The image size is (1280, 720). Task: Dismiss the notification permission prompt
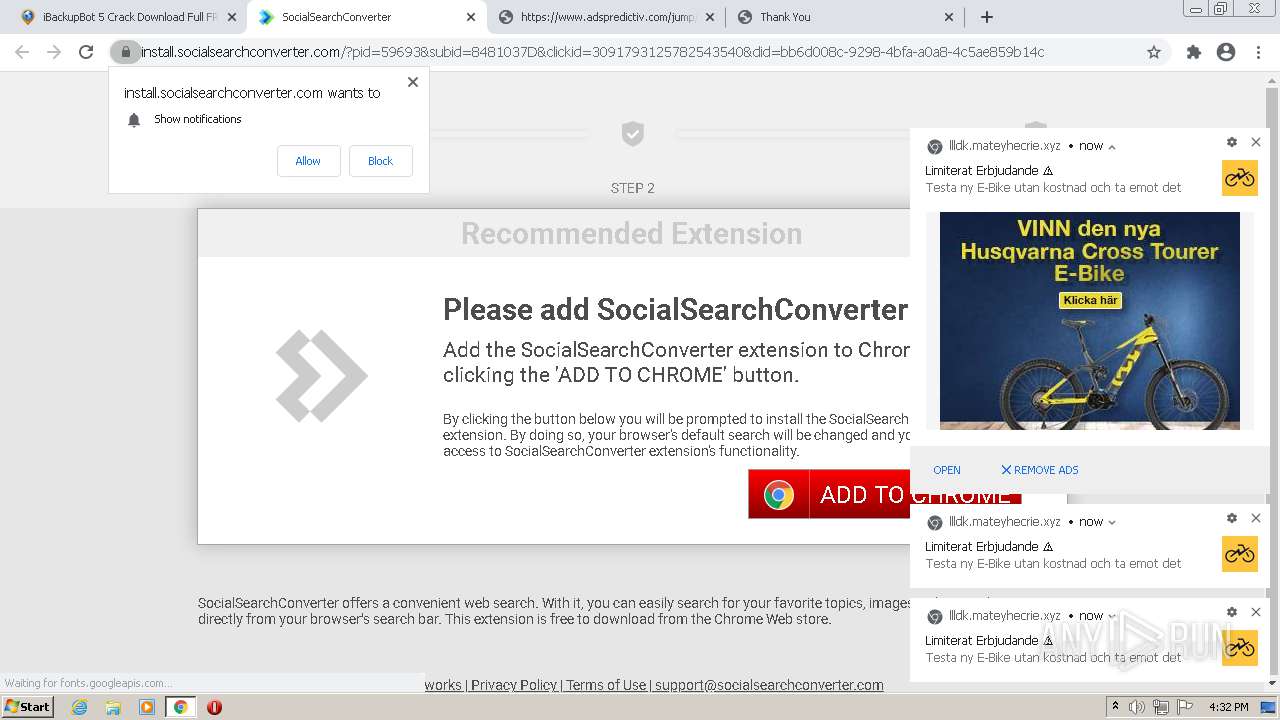pyautogui.click(x=413, y=82)
